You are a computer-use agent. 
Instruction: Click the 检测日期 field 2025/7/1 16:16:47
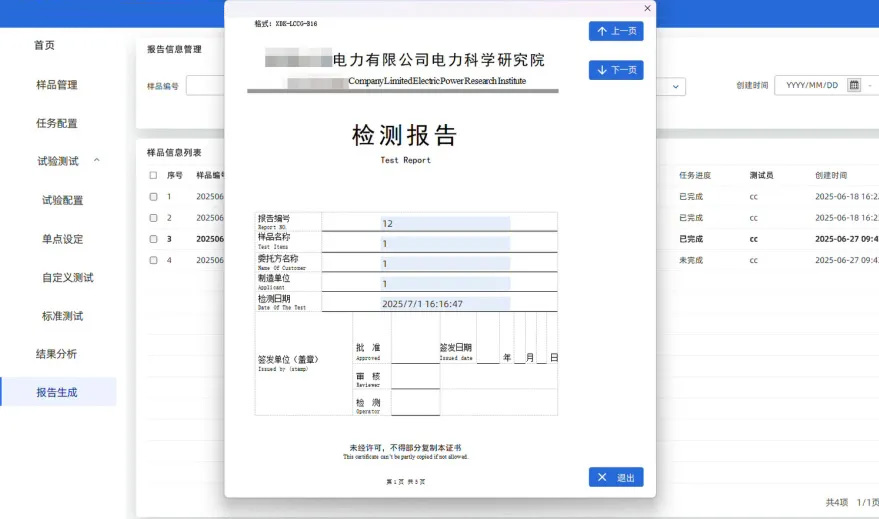[x=445, y=304]
